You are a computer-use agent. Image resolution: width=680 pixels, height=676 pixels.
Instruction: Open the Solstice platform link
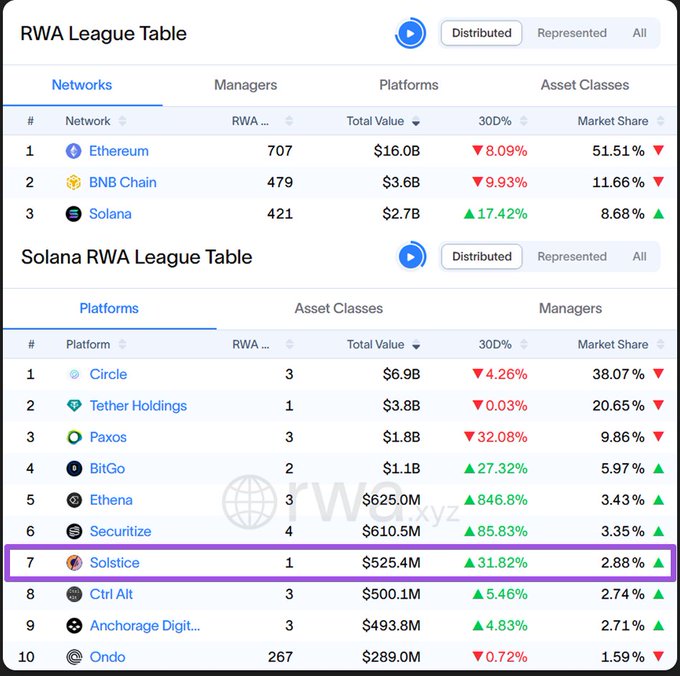point(114,563)
